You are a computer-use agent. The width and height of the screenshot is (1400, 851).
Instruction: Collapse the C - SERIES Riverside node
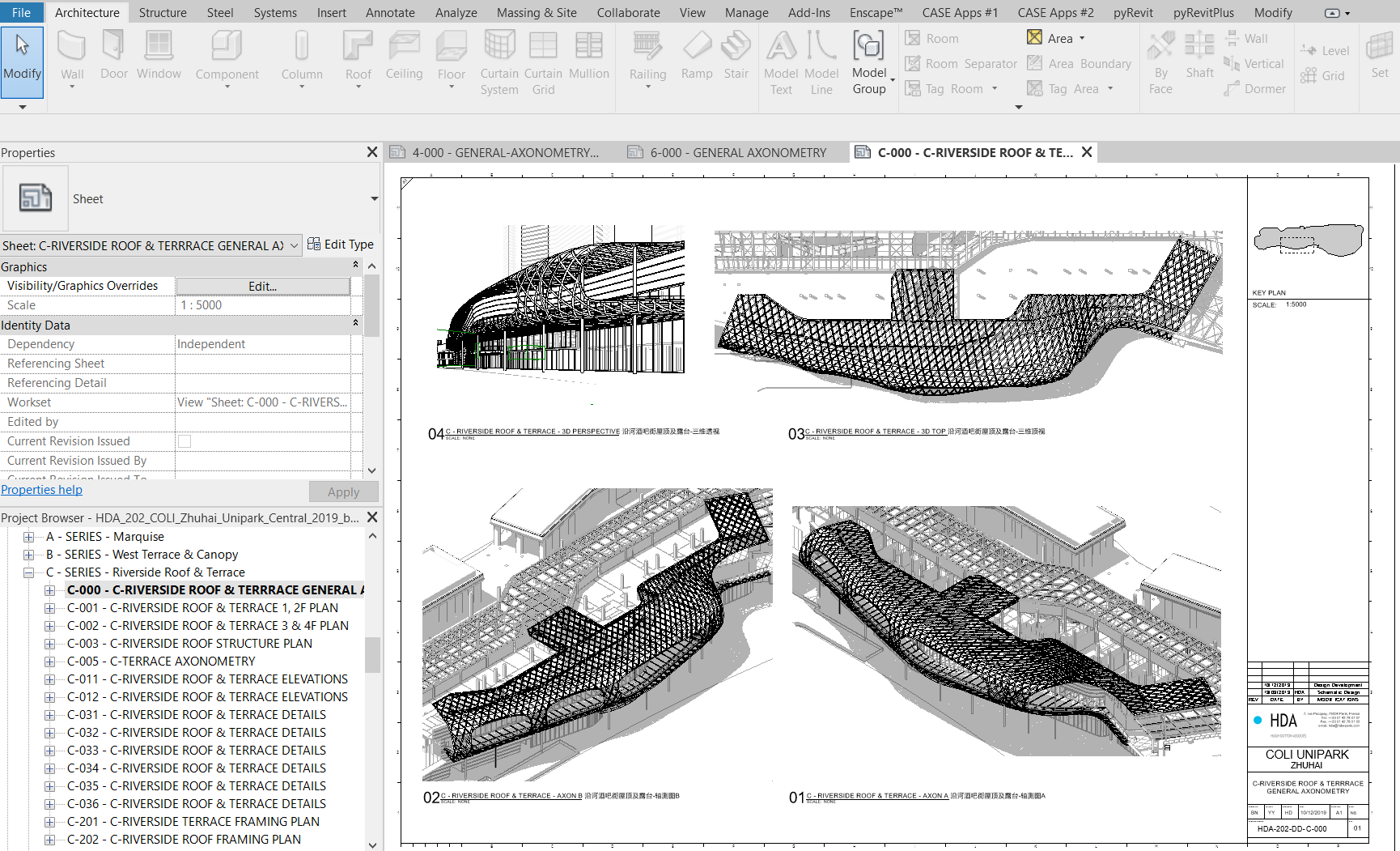29,572
